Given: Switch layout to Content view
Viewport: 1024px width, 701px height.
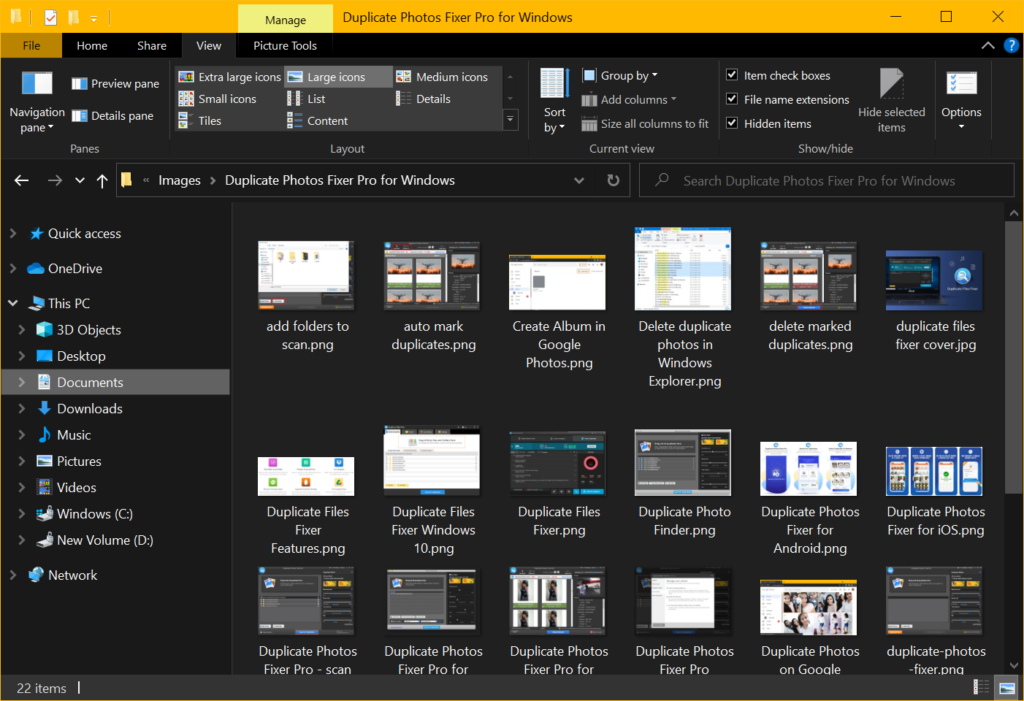Looking at the screenshot, I should (x=317, y=121).
